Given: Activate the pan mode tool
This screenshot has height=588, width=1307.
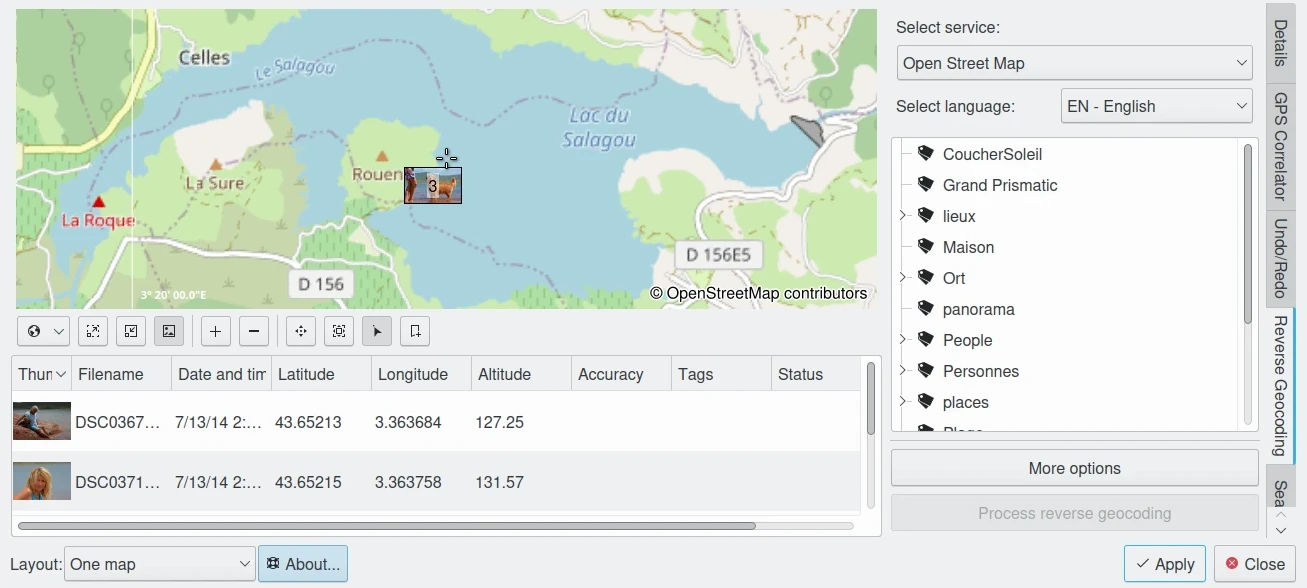Looking at the screenshot, I should (x=301, y=331).
